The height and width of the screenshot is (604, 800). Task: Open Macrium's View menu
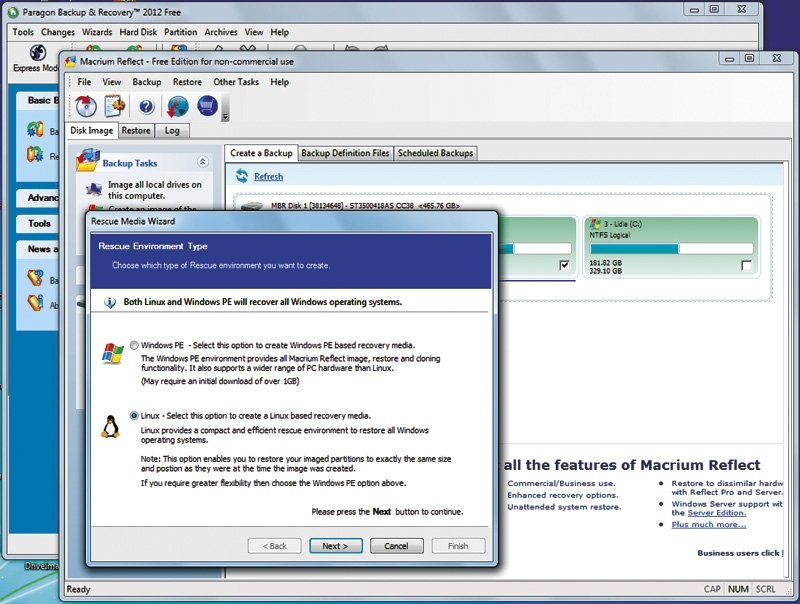[x=112, y=82]
